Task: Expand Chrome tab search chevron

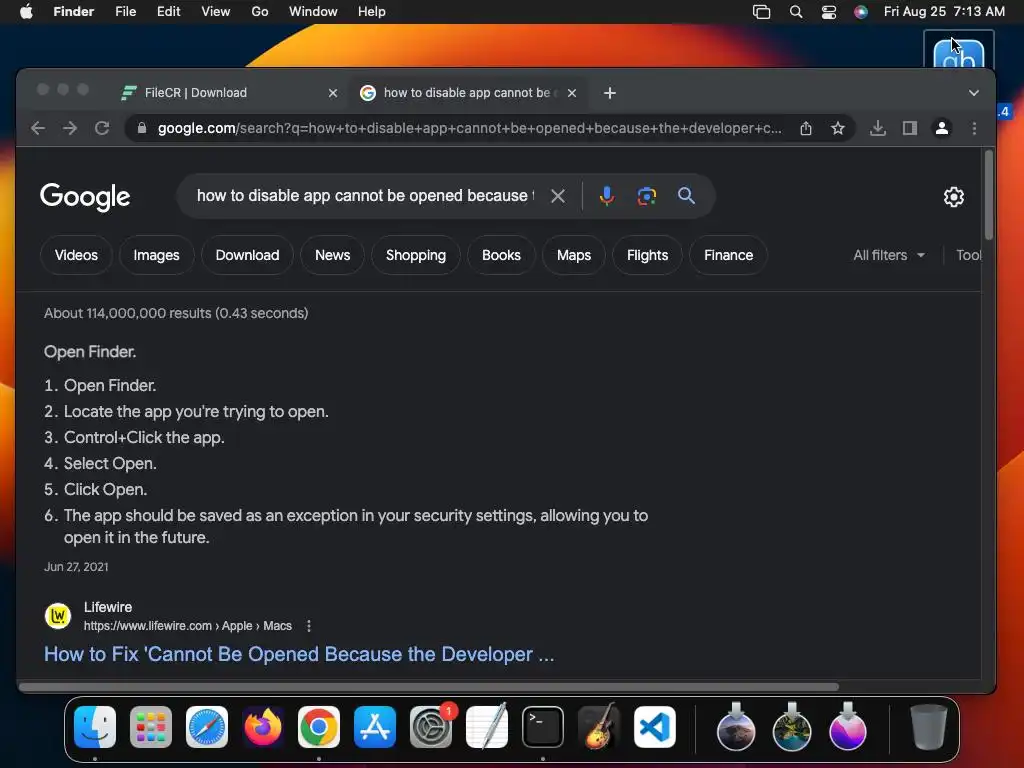Action: 974,93
